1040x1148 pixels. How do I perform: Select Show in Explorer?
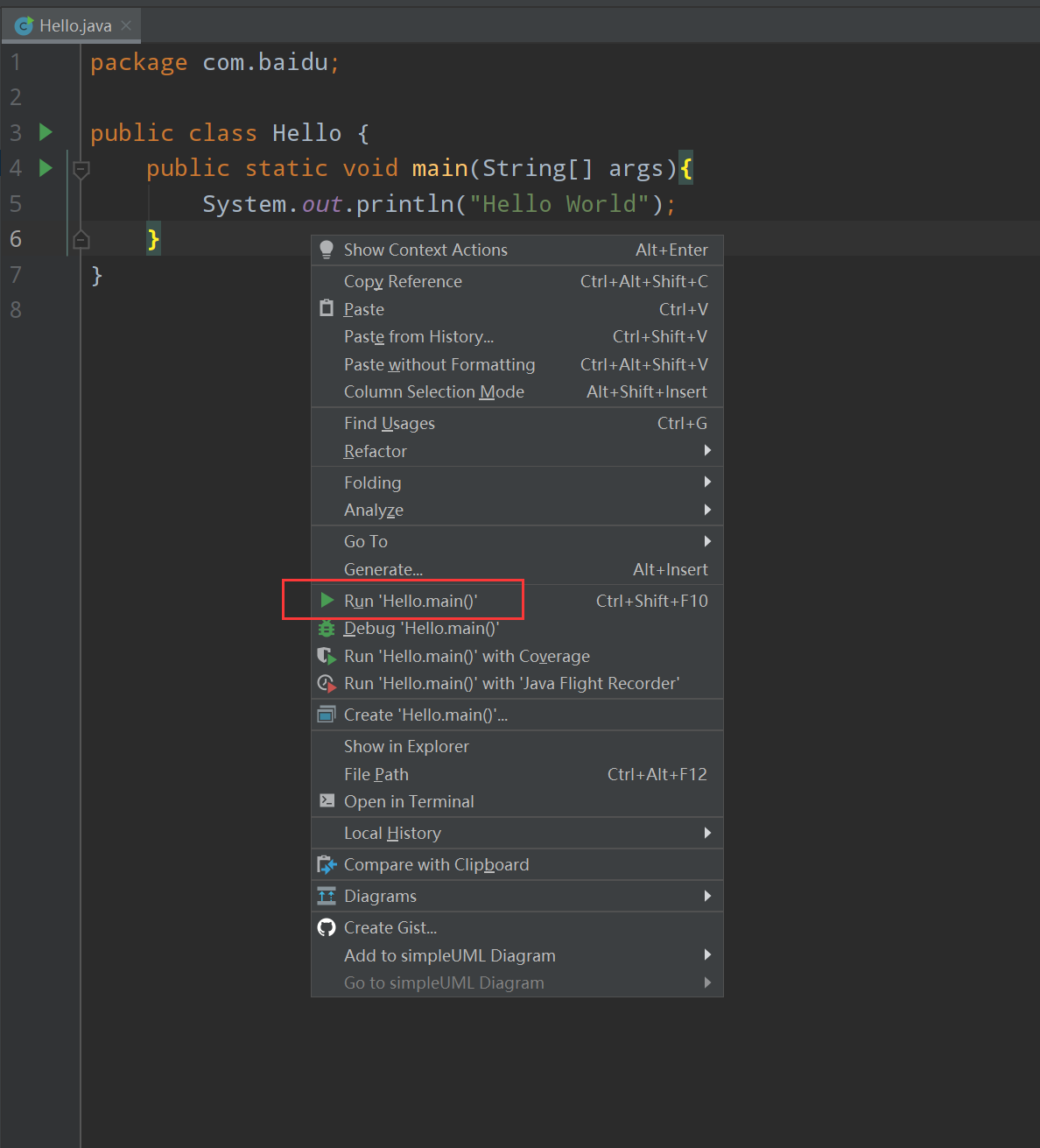pyautogui.click(x=516, y=746)
